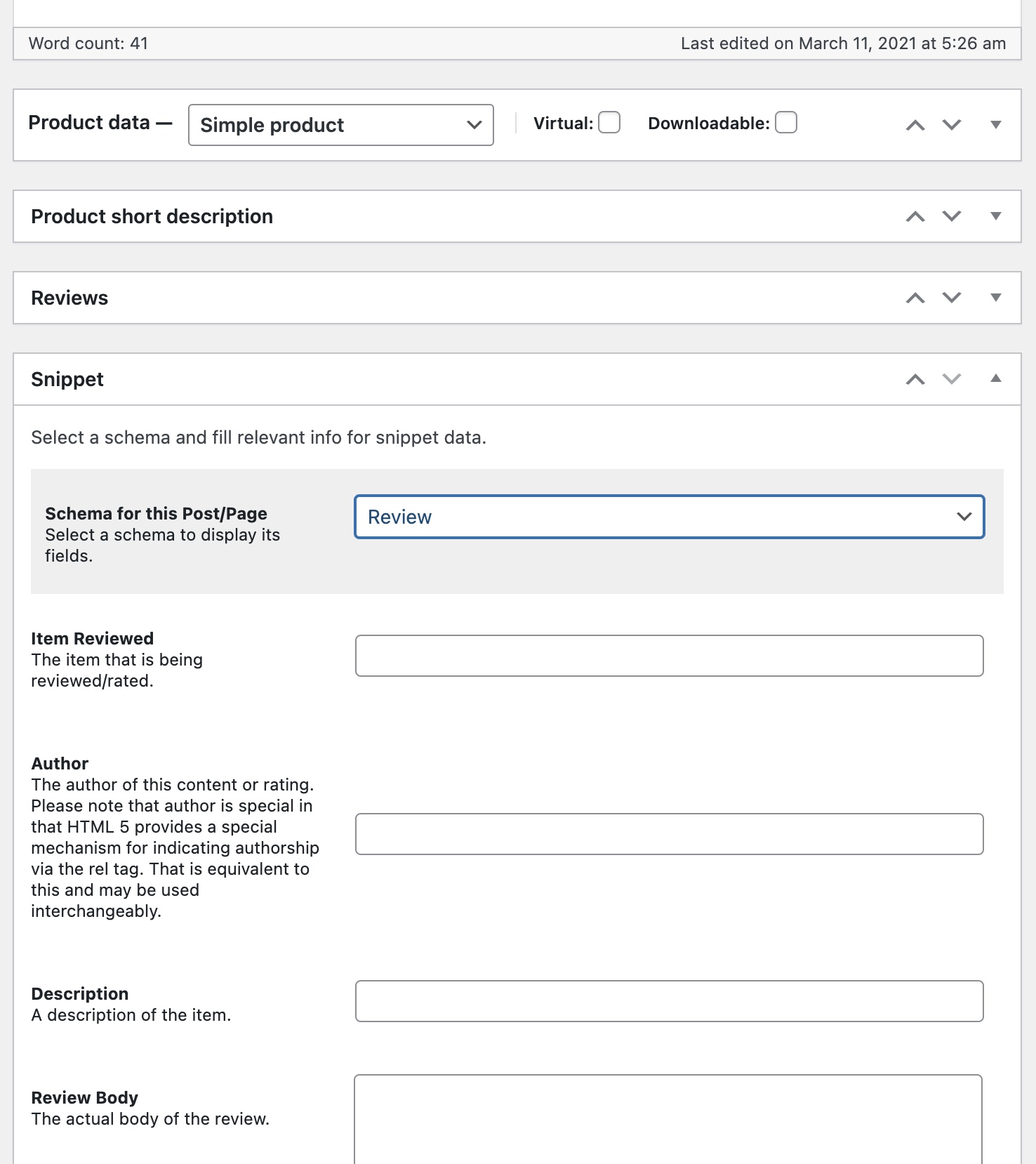Move Product data panel up
1036x1164 pixels.
click(x=915, y=125)
